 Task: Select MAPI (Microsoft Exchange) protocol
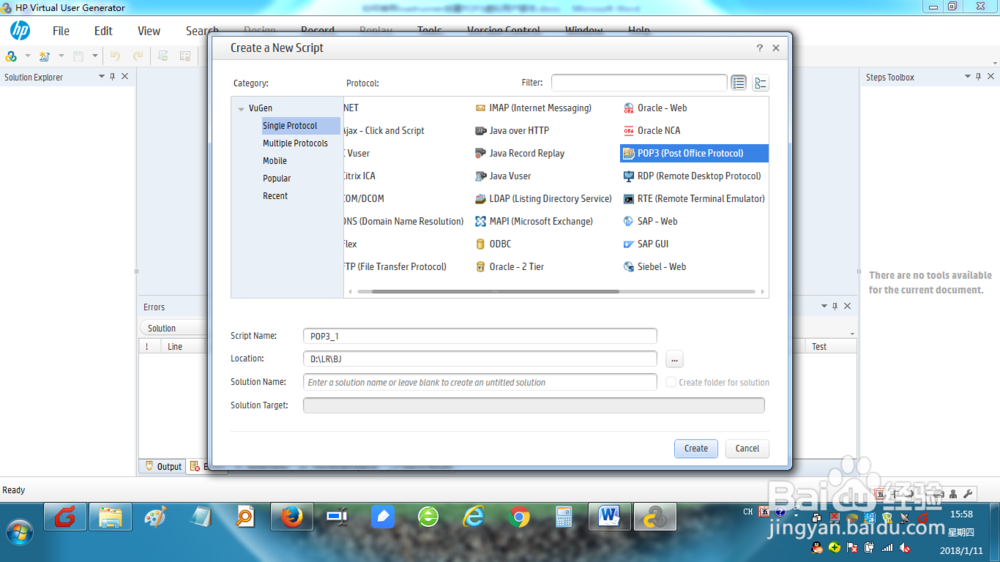point(534,221)
